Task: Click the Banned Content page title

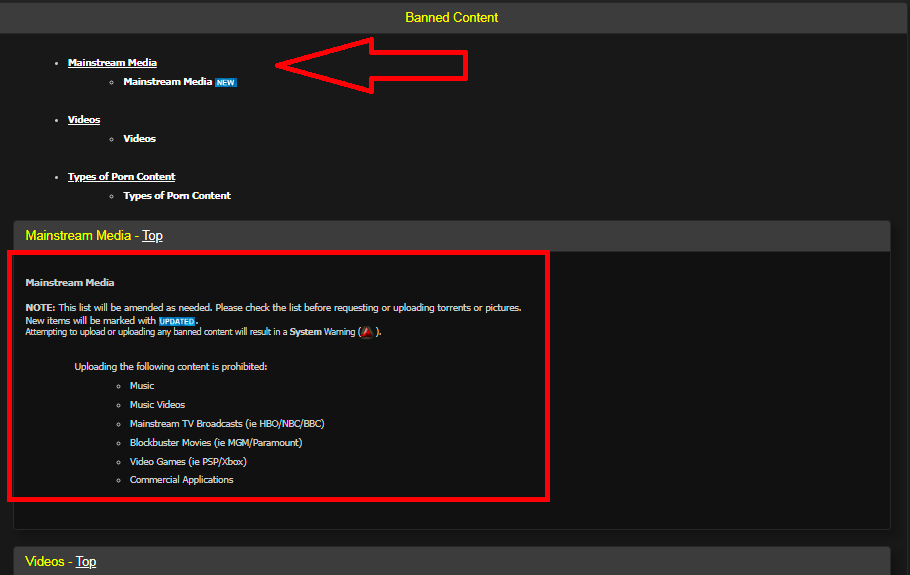Action: coord(451,18)
